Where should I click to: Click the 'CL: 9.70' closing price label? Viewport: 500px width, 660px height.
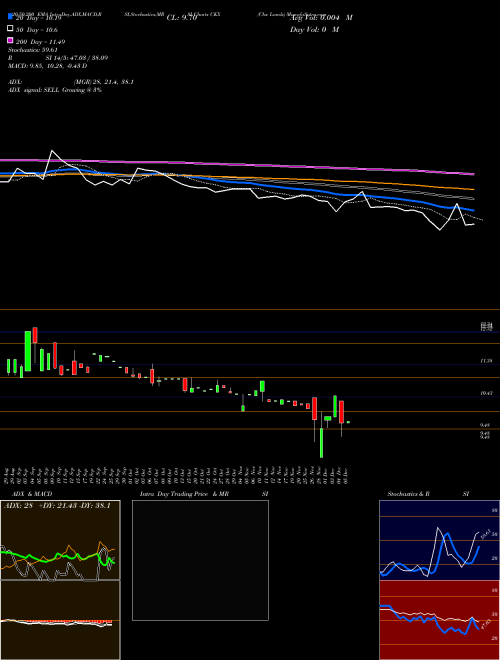pos(182,18)
